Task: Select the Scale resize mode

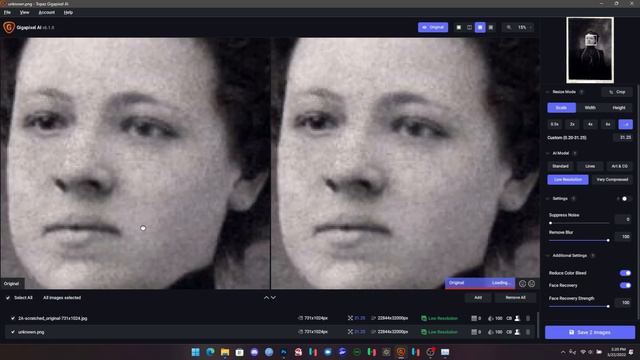Action: [562, 108]
